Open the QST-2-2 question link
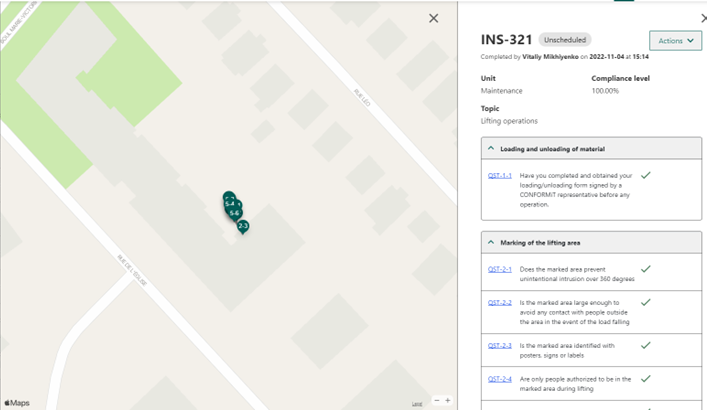Screen dimensions: 707x410 [500, 303]
